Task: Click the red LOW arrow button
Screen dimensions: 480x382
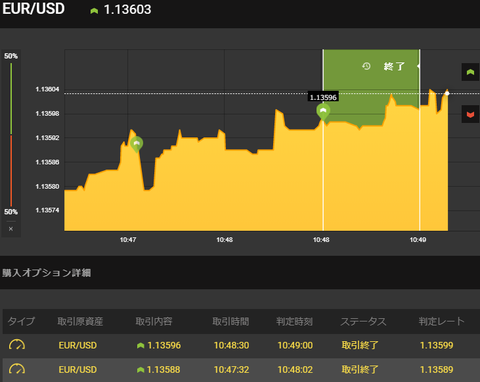Action: click(x=470, y=114)
